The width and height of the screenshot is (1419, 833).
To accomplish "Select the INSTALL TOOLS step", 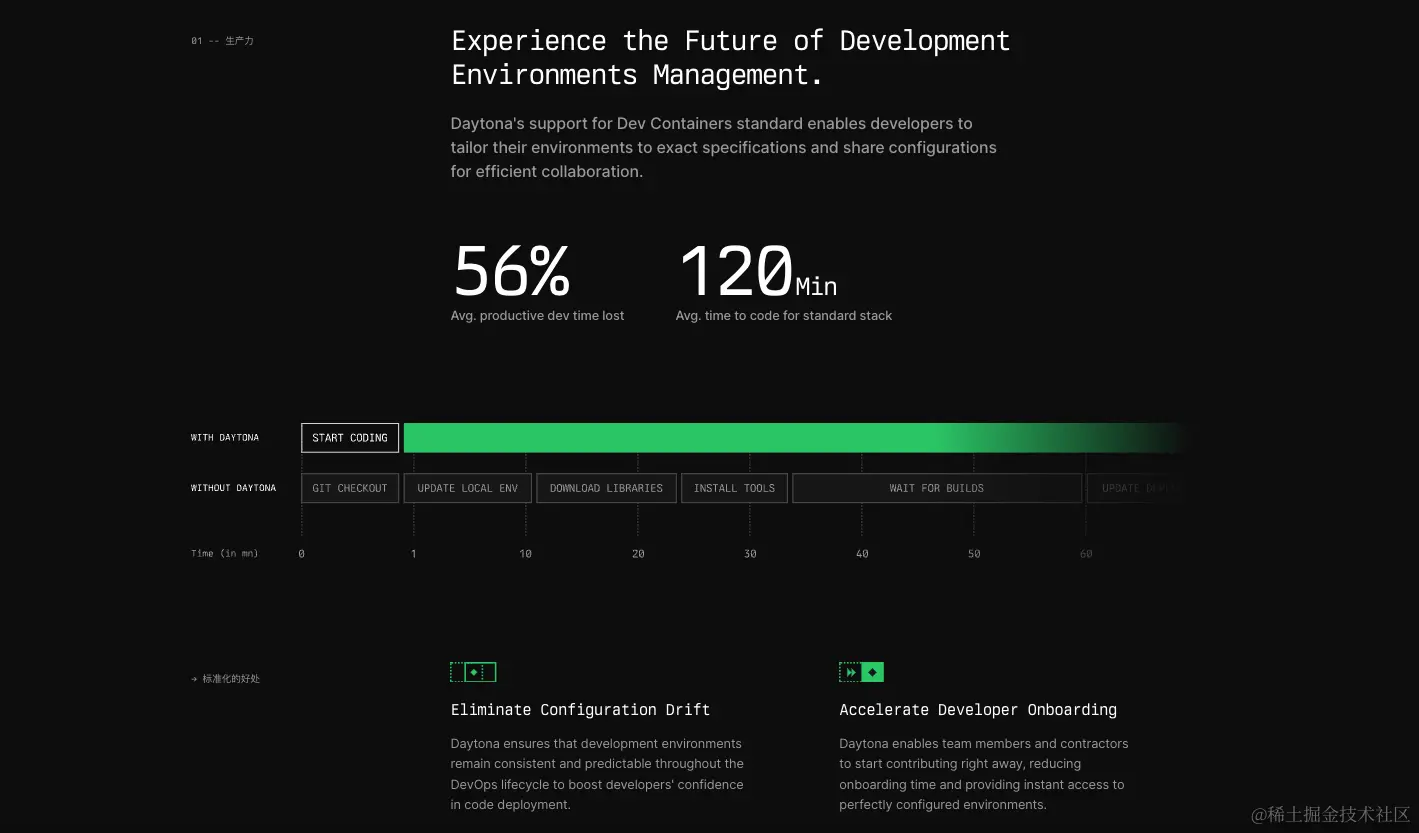I will [x=734, y=488].
